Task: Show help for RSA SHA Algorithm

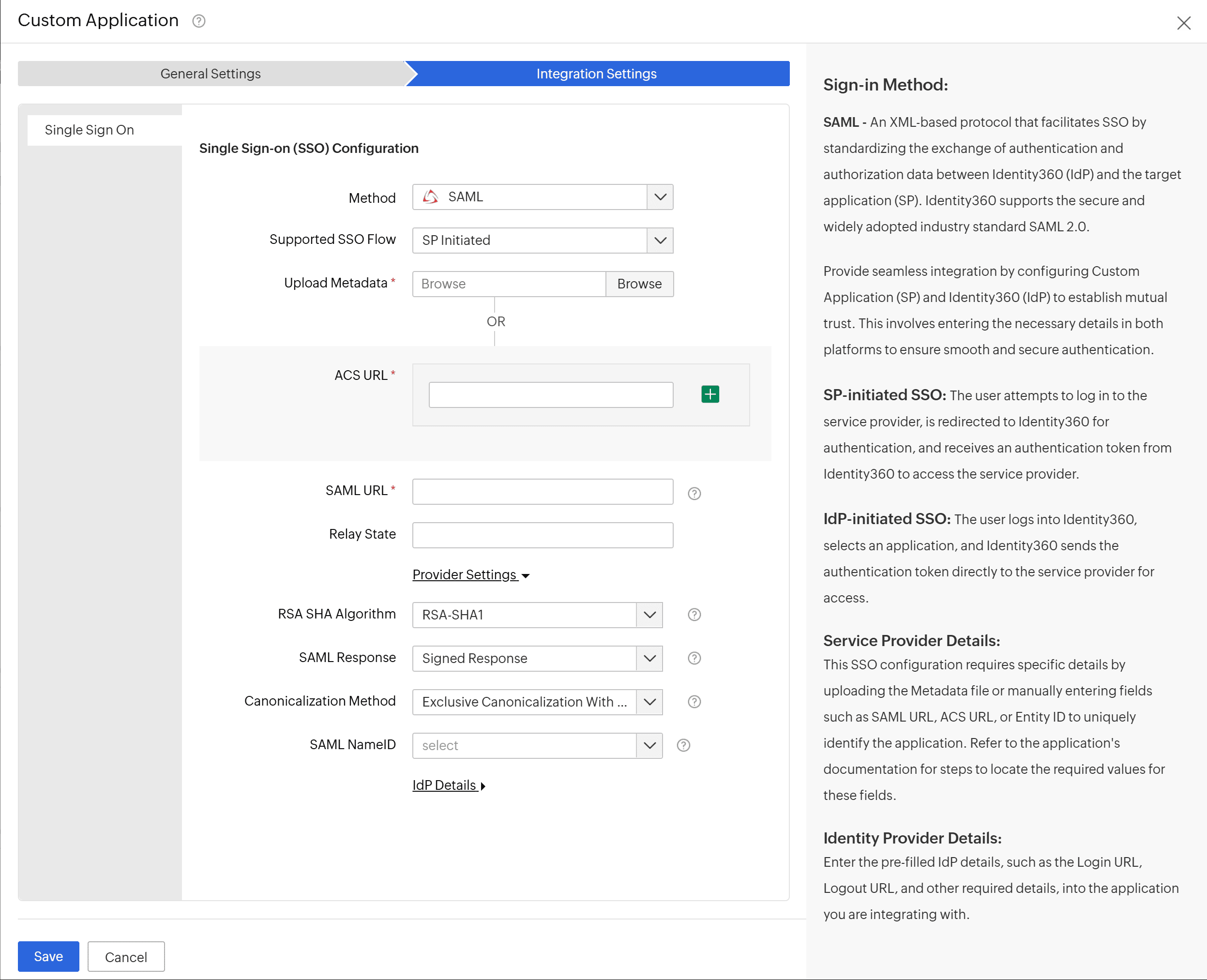Action: [694, 614]
